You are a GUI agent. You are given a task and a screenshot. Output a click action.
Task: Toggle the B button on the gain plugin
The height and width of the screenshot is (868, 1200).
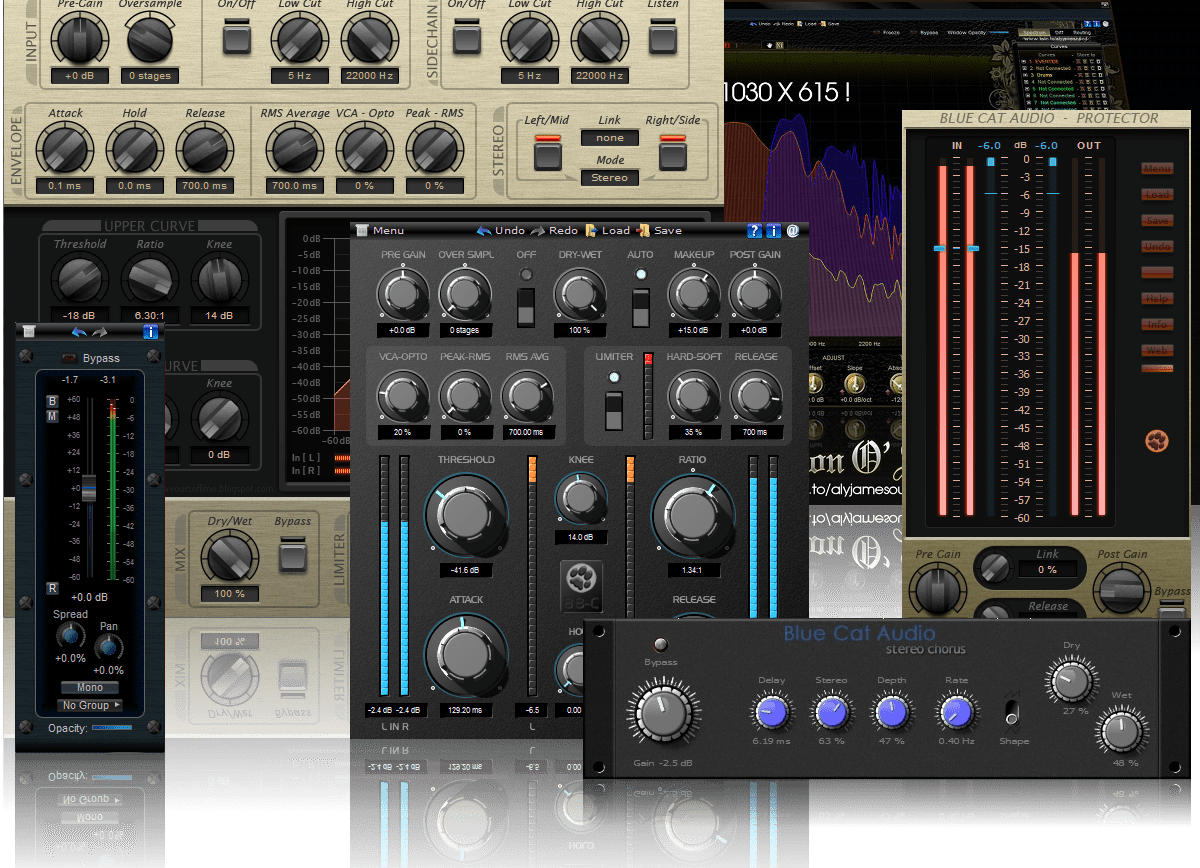53,402
